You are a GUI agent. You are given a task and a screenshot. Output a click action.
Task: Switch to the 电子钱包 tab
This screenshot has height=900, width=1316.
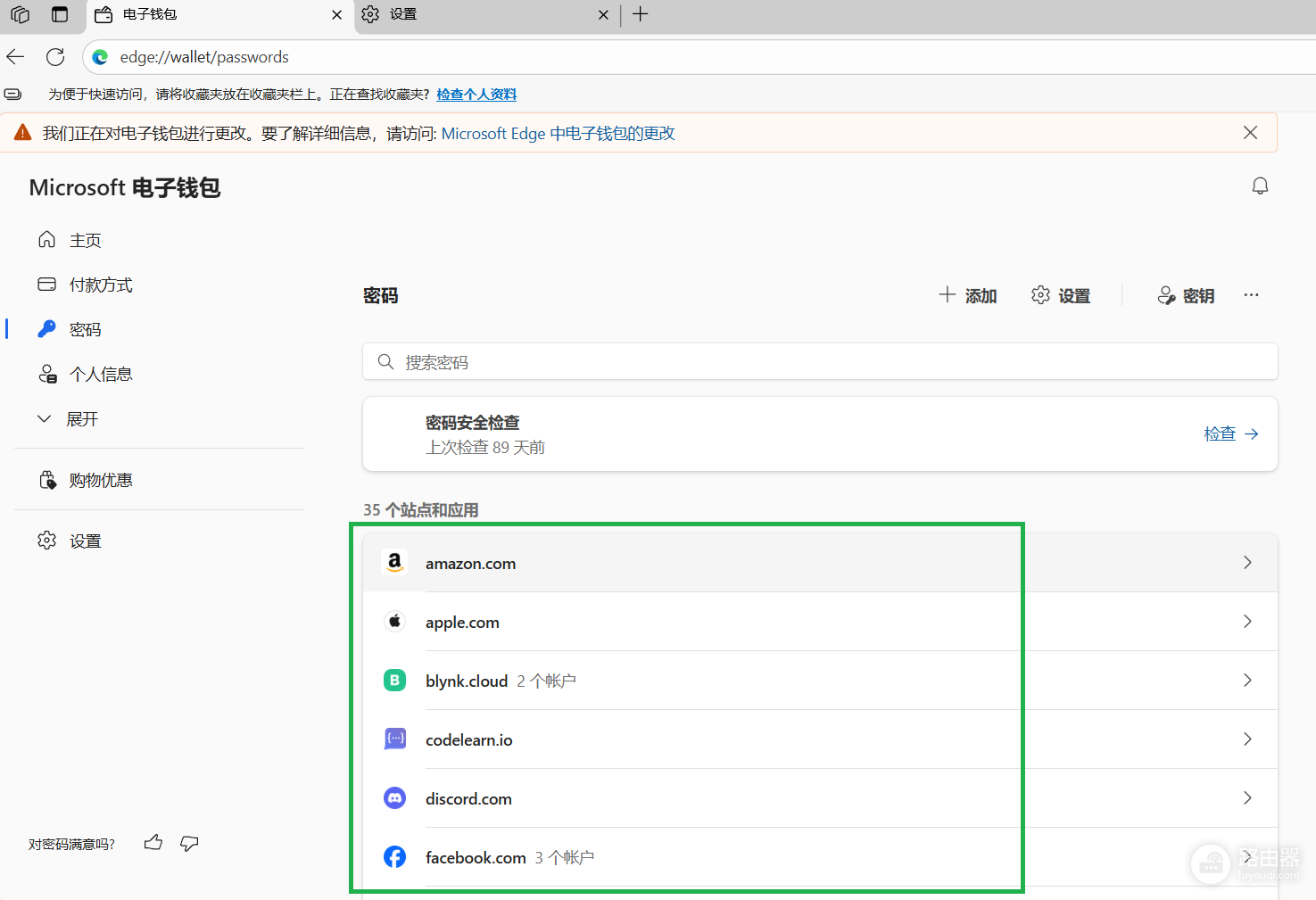(219, 15)
